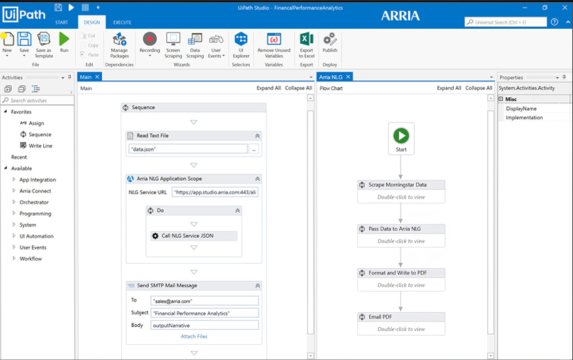The width and height of the screenshot is (573, 360).
Task: Click Export to Excel icon
Action: click(x=307, y=39)
